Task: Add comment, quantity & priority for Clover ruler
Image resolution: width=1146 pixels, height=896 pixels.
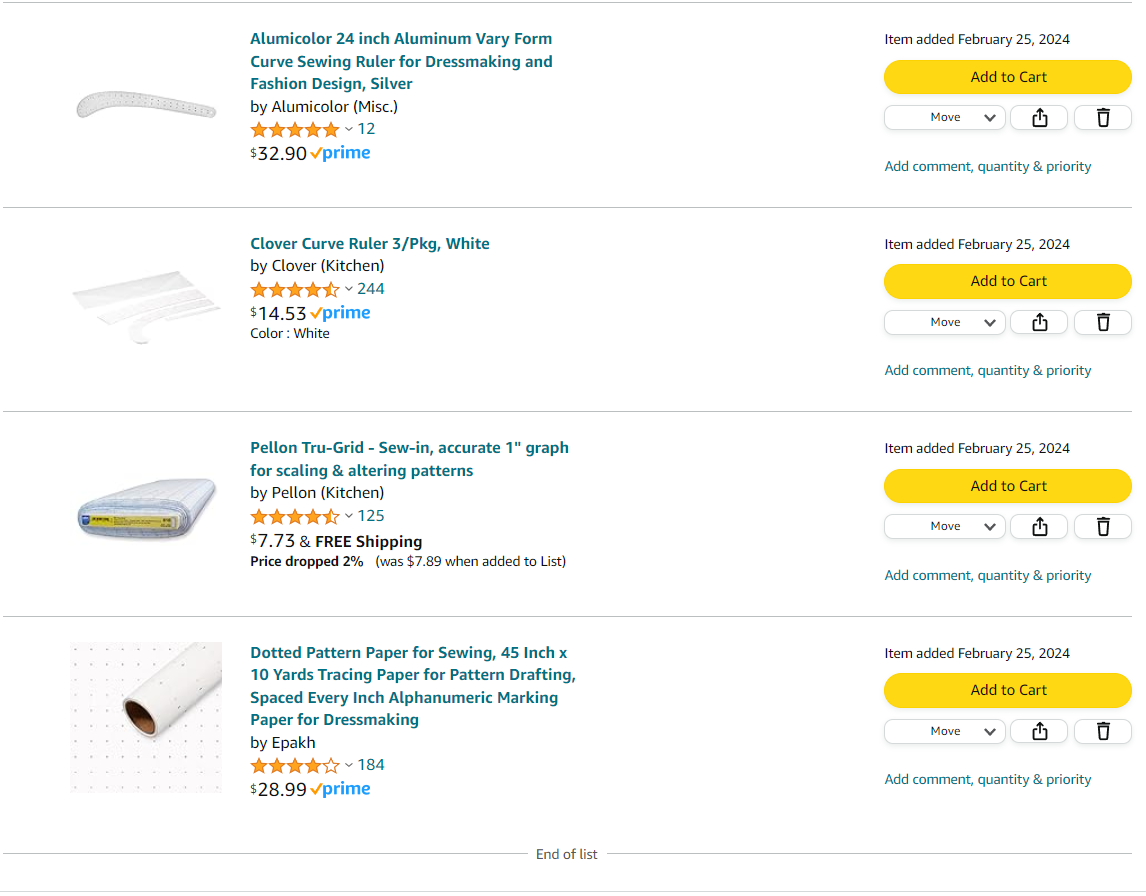Action: pyautogui.click(x=987, y=370)
